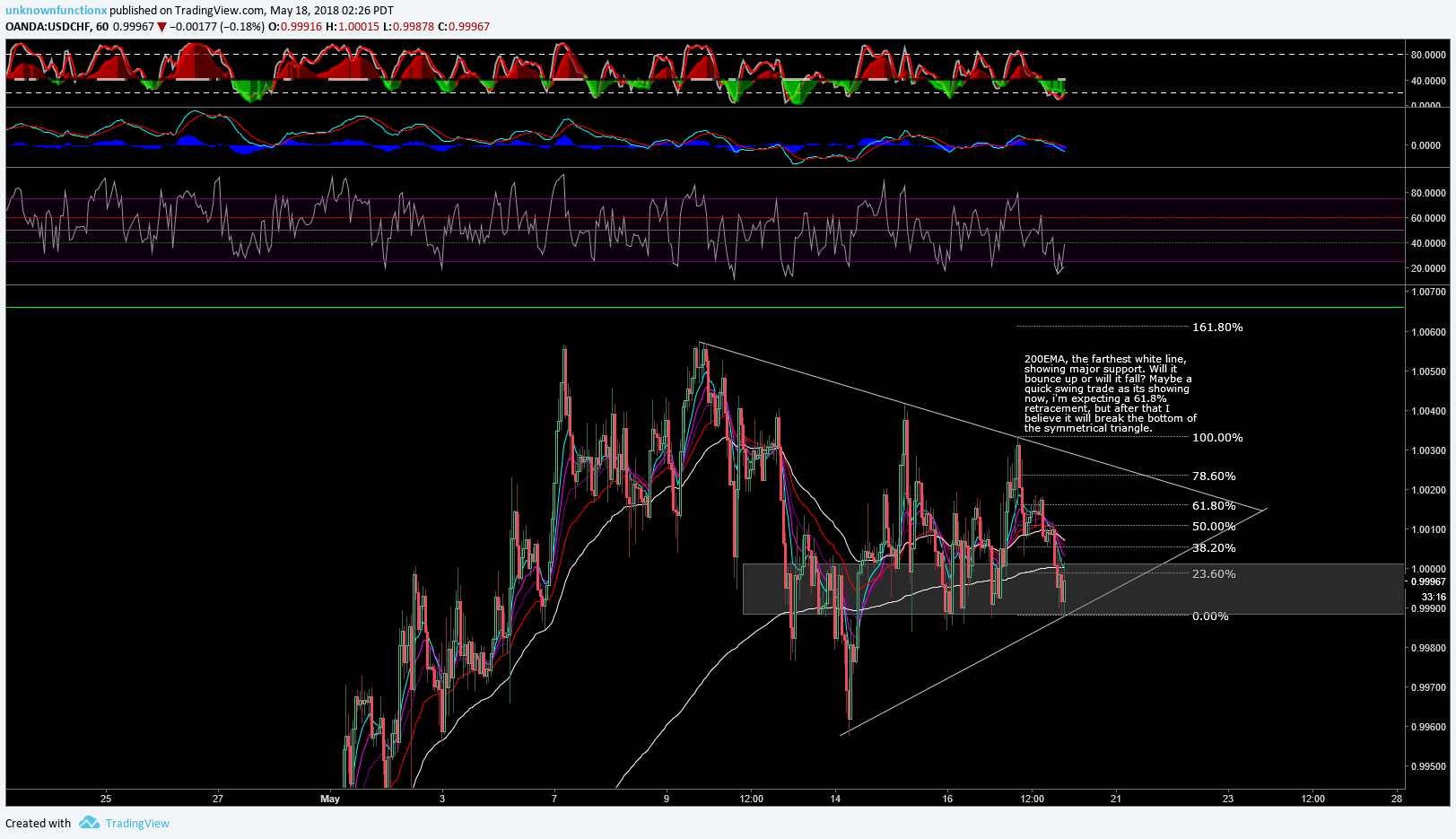Click the triangle apex where trendlines meet
This screenshot has height=839, width=1456.
(1265, 510)
